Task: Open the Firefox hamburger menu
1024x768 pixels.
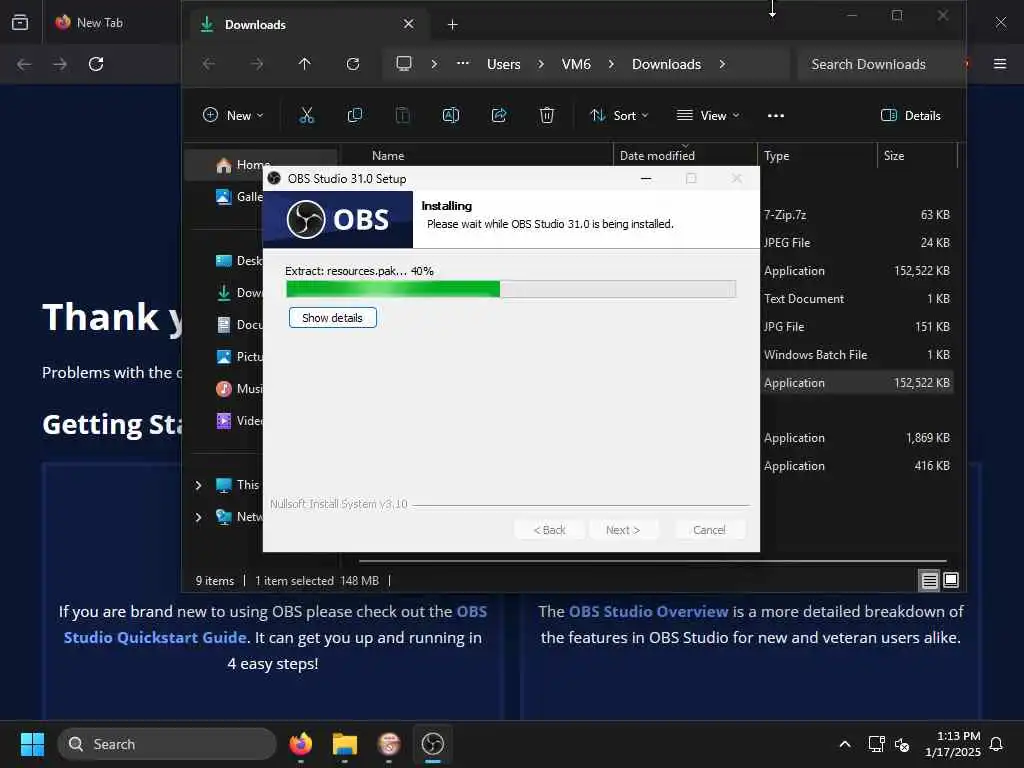Action: click(x=1000, y=64)
